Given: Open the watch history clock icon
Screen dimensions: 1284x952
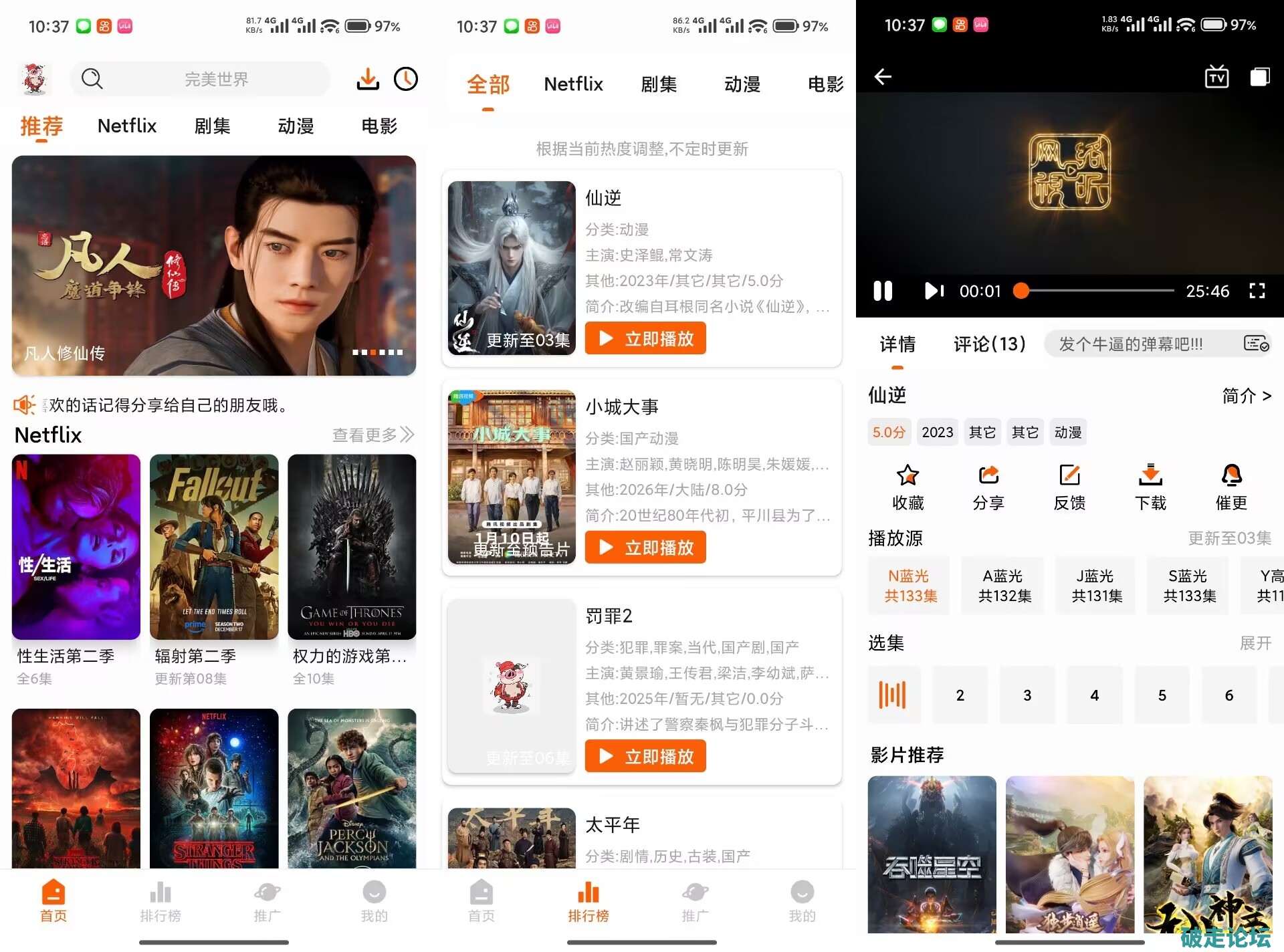Looking at the screenshot, I should [406, 79].
